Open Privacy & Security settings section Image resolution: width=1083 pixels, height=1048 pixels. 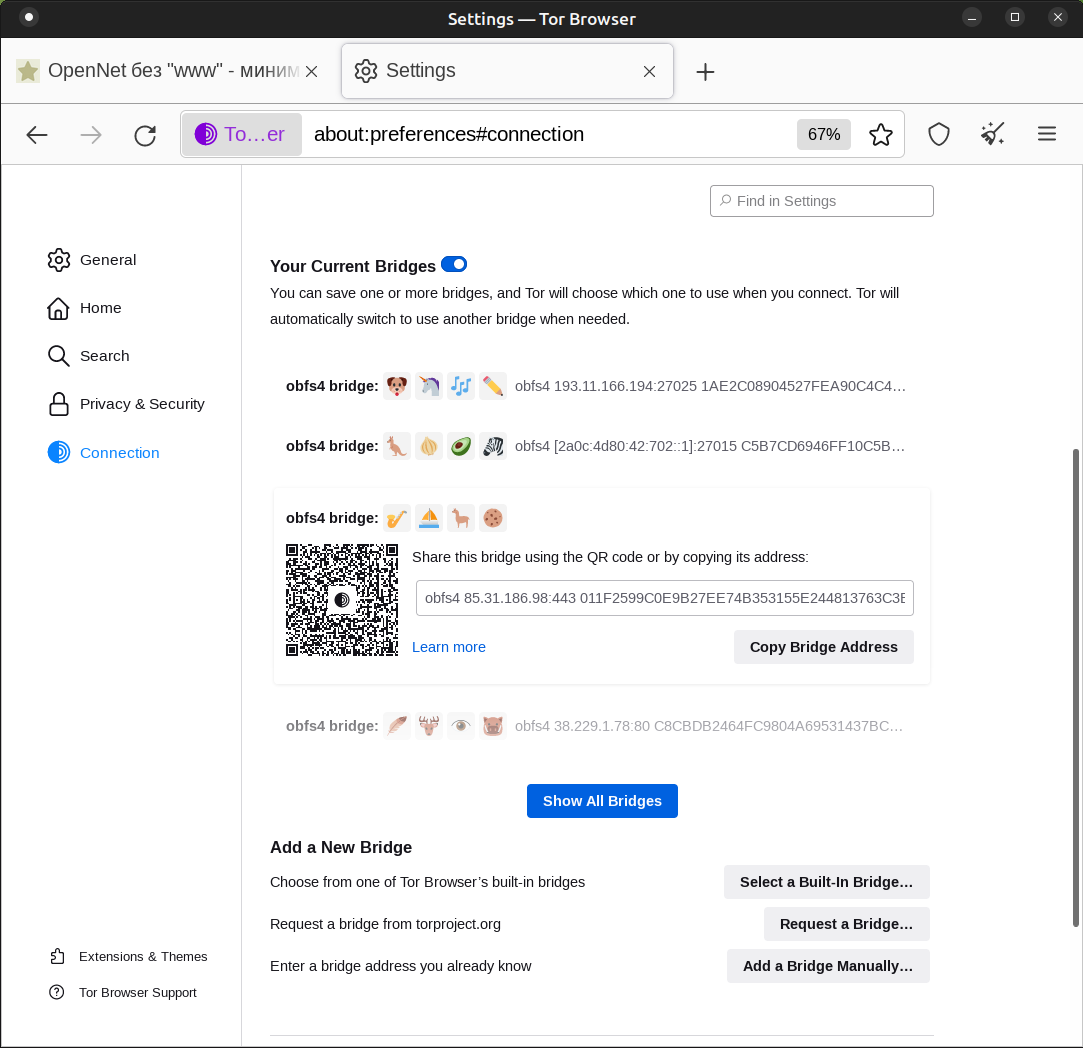(141, 404)
